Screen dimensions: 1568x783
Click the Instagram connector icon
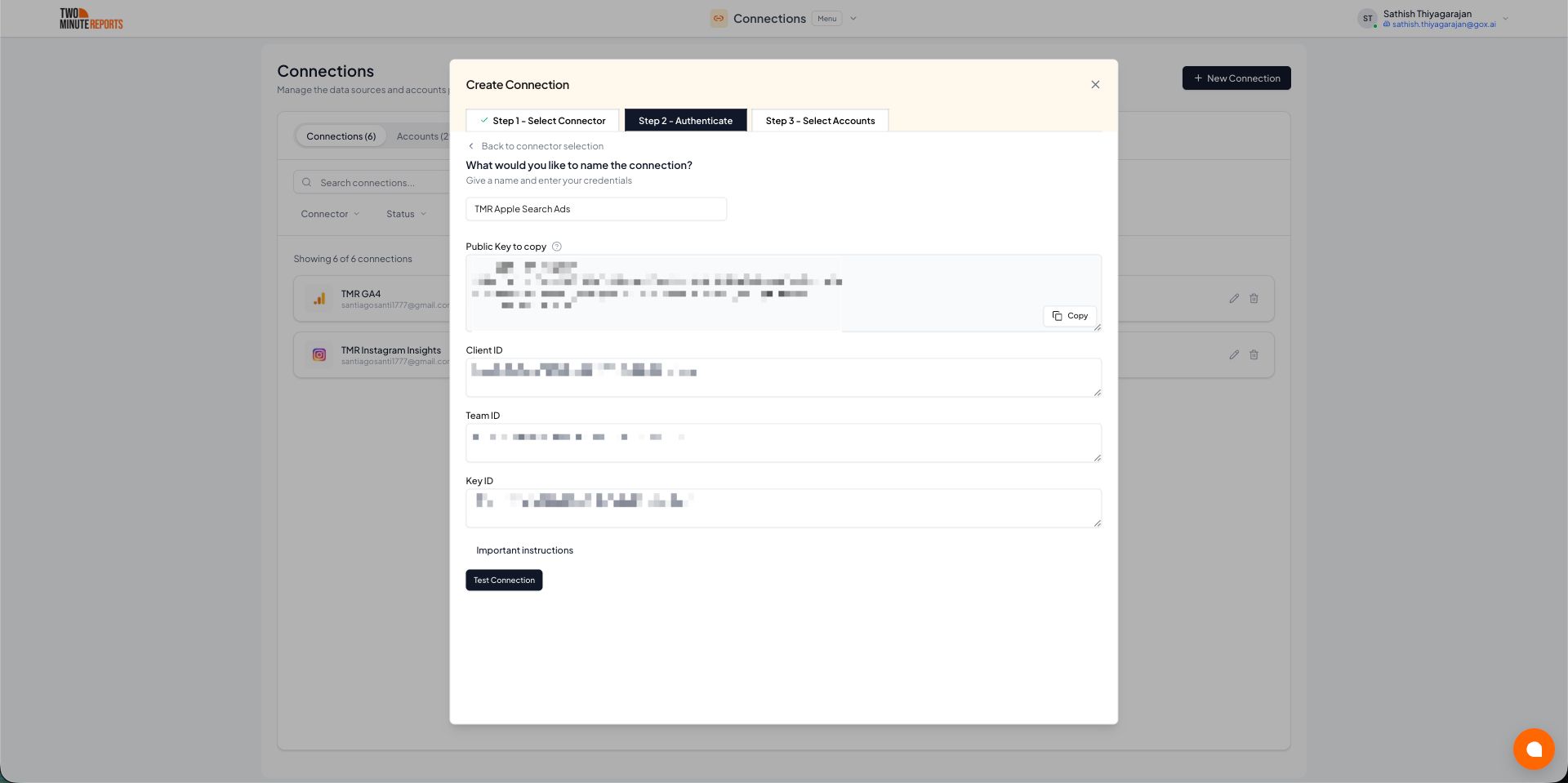(x=319, y=355)
